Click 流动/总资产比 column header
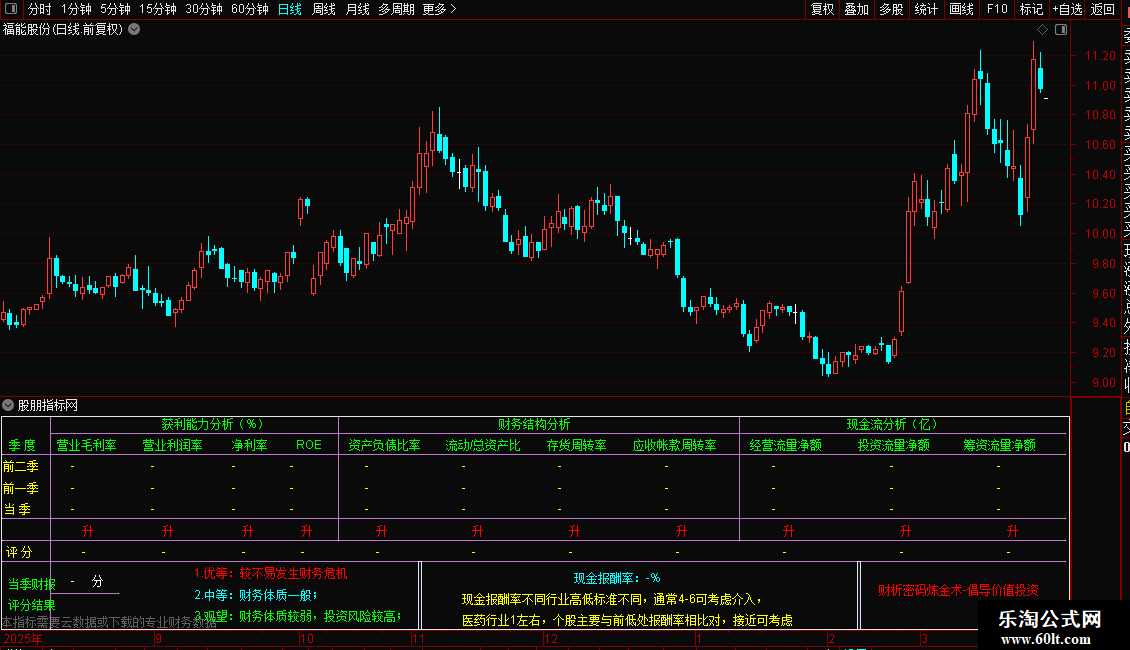1130x650 pixels. coord(483,445)
